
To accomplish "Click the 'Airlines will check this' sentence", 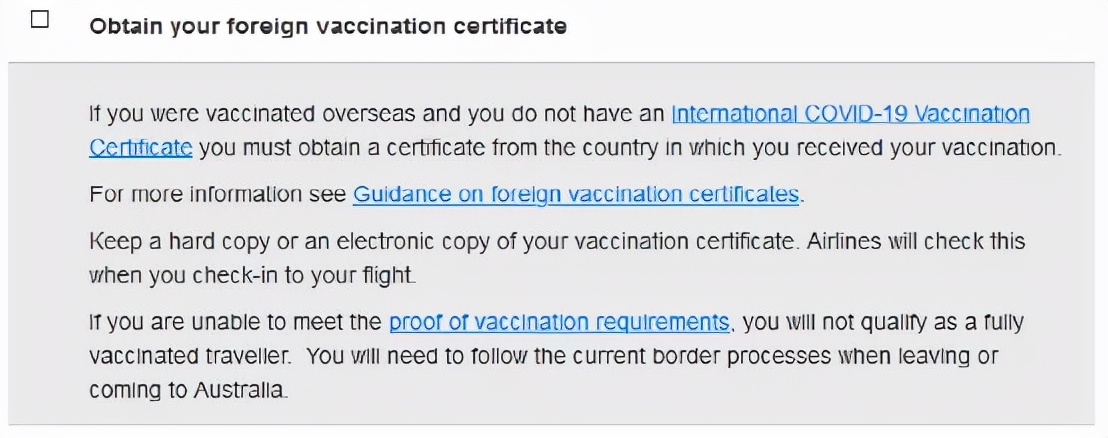I will click(914, 241).
